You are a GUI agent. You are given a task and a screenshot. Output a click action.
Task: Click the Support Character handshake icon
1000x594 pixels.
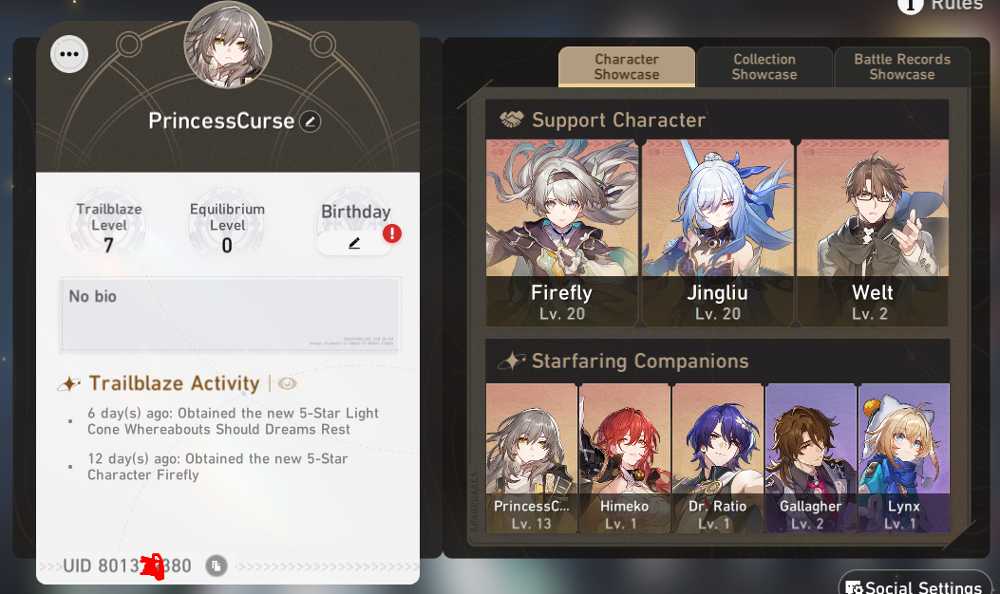[x=511, y=119]
